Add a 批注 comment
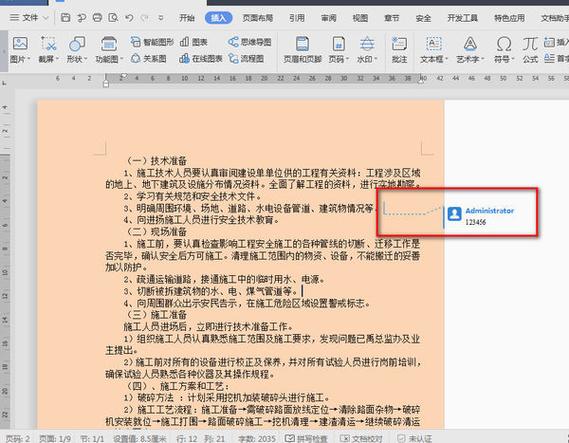 (x=399, y=50)
